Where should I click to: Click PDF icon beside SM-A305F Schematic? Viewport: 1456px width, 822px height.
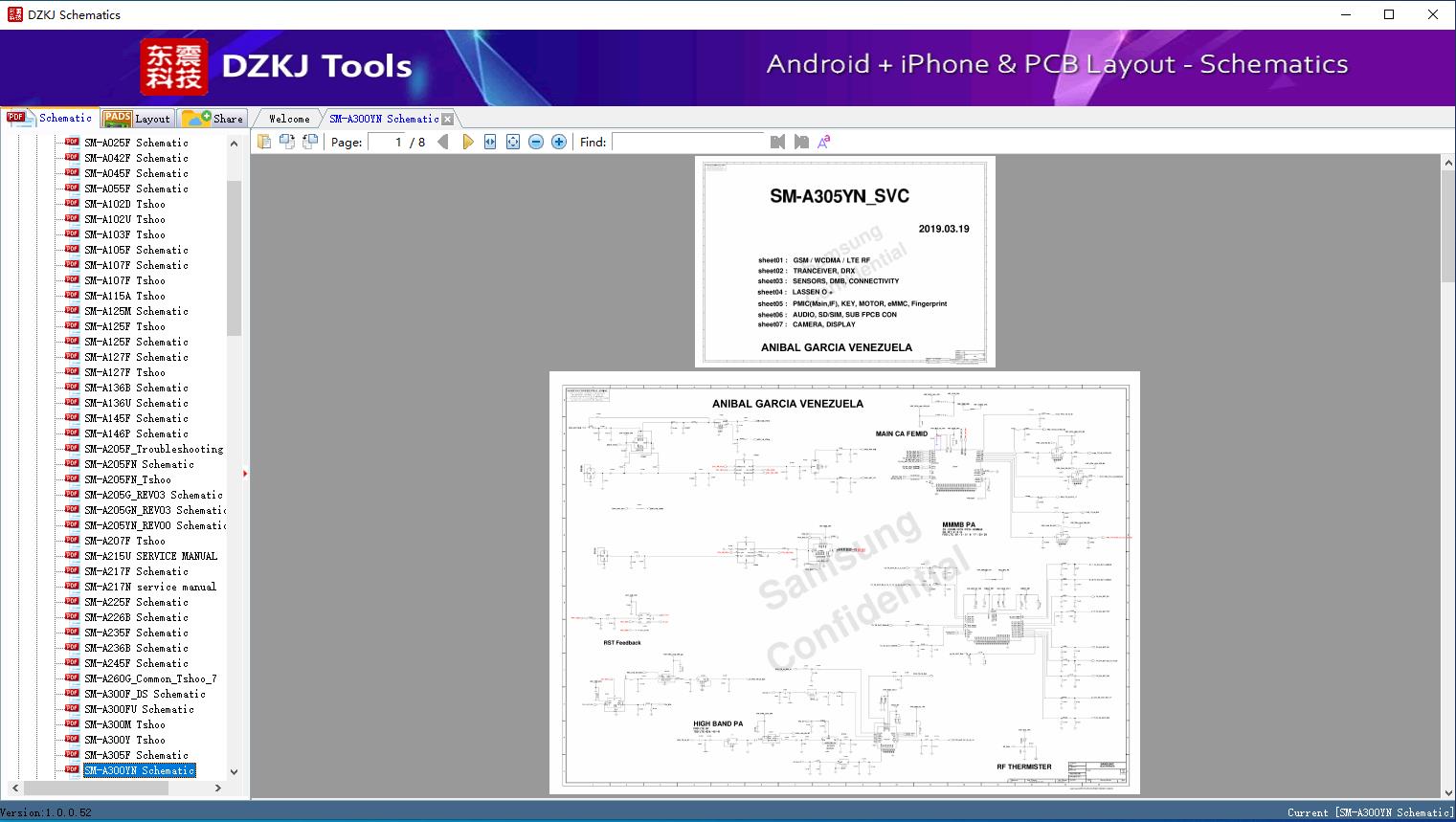72,754
